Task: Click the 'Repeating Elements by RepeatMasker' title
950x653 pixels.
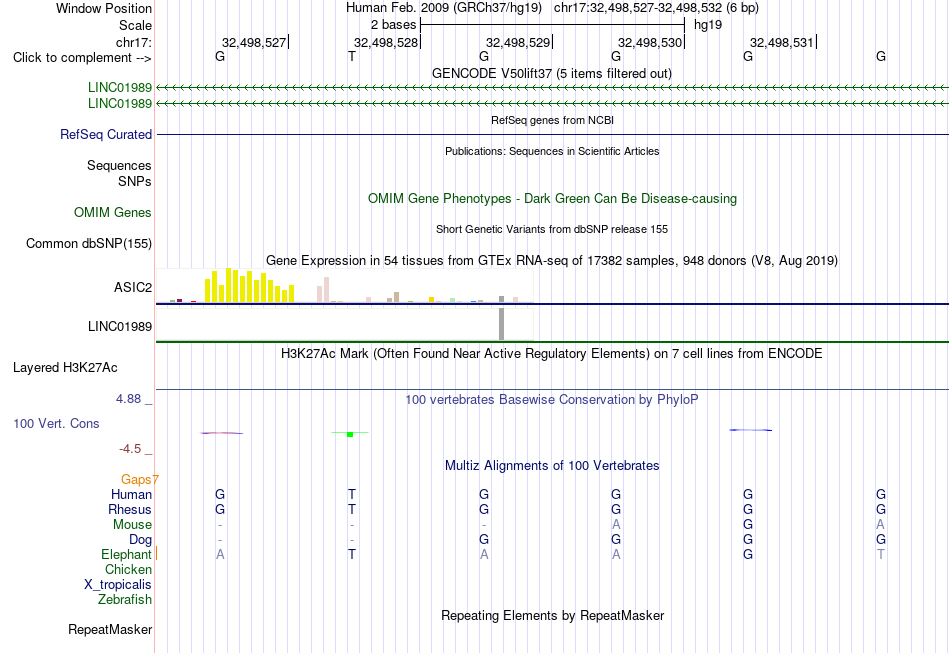Action: click(553, 615)
